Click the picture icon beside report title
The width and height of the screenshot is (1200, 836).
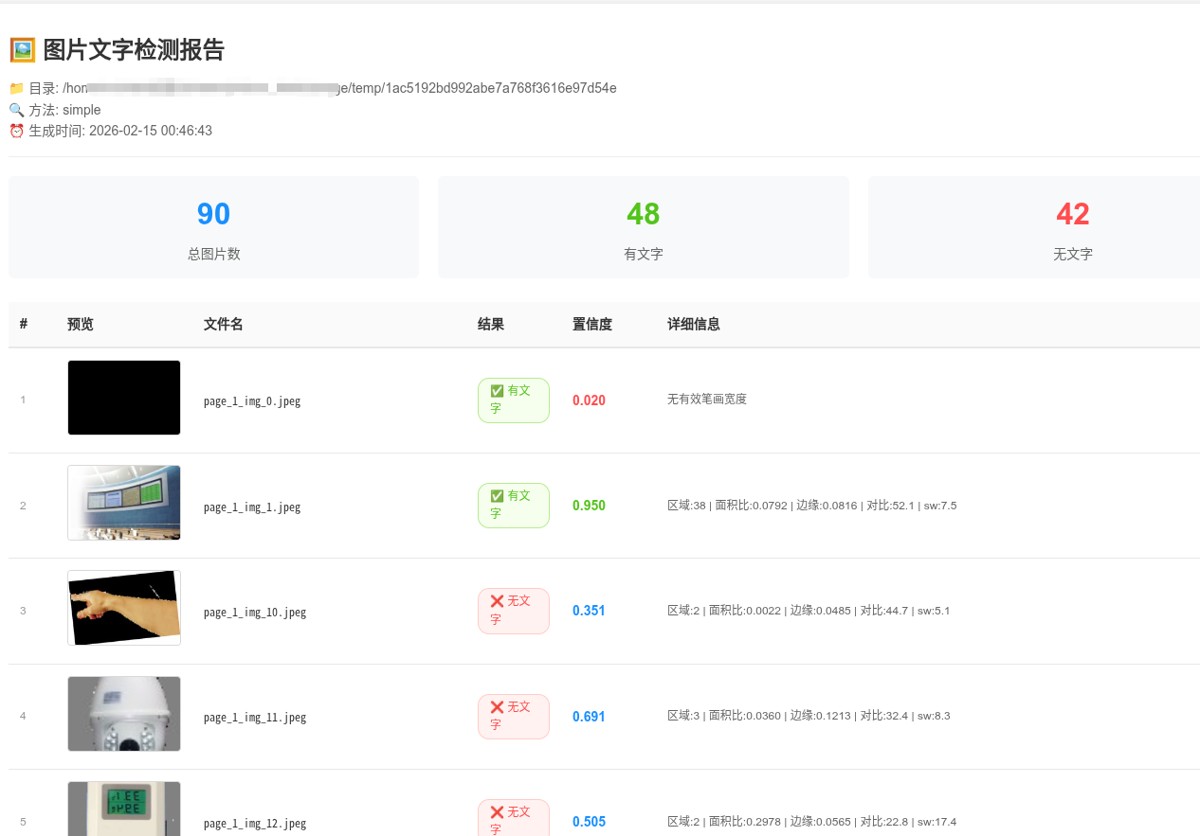(x=22, y=50)
